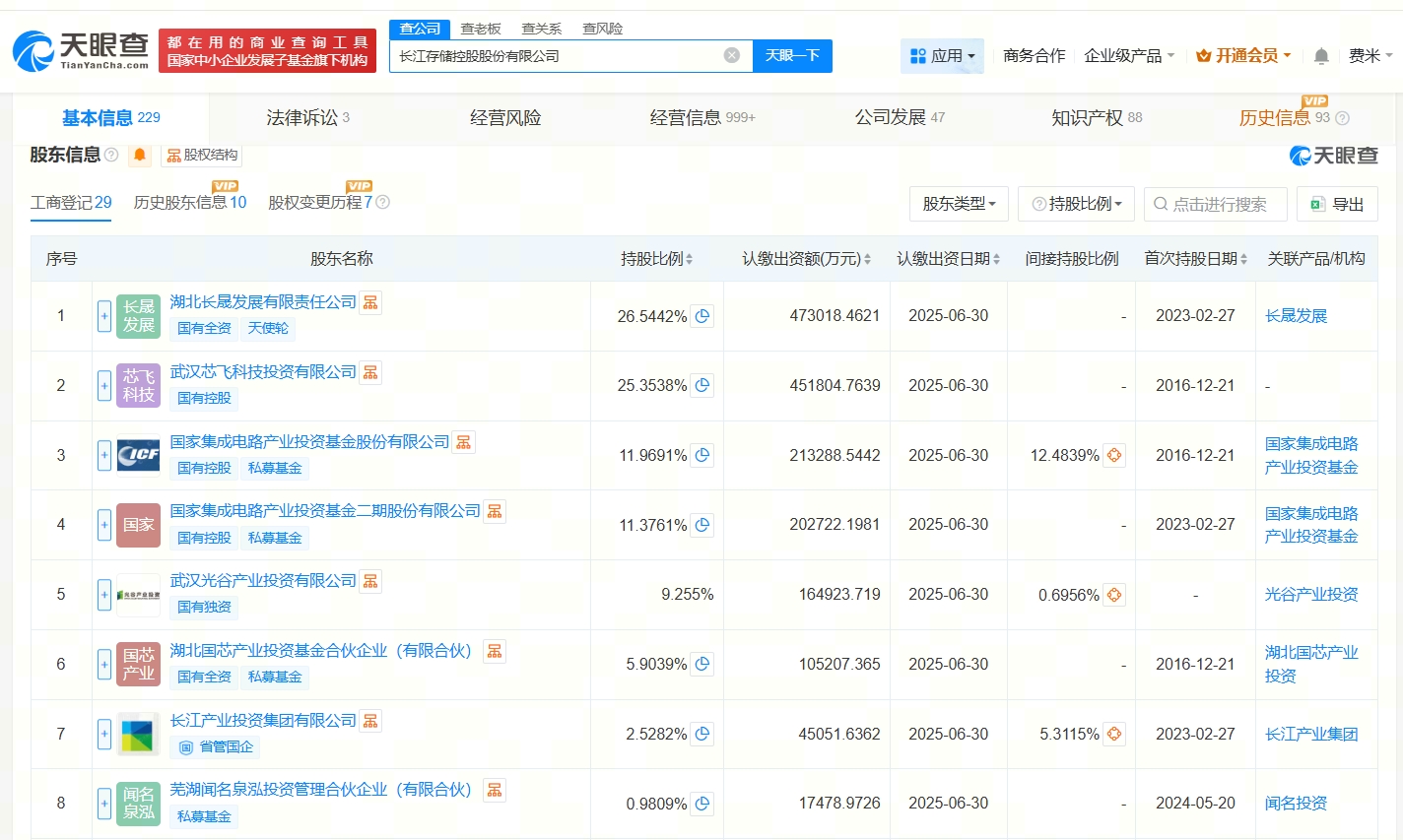This screenshot has width=1403, height=840.
Task: Open equity structure icon for 武汉光谷产业投资有限公司
Action: tap(370, 581)
